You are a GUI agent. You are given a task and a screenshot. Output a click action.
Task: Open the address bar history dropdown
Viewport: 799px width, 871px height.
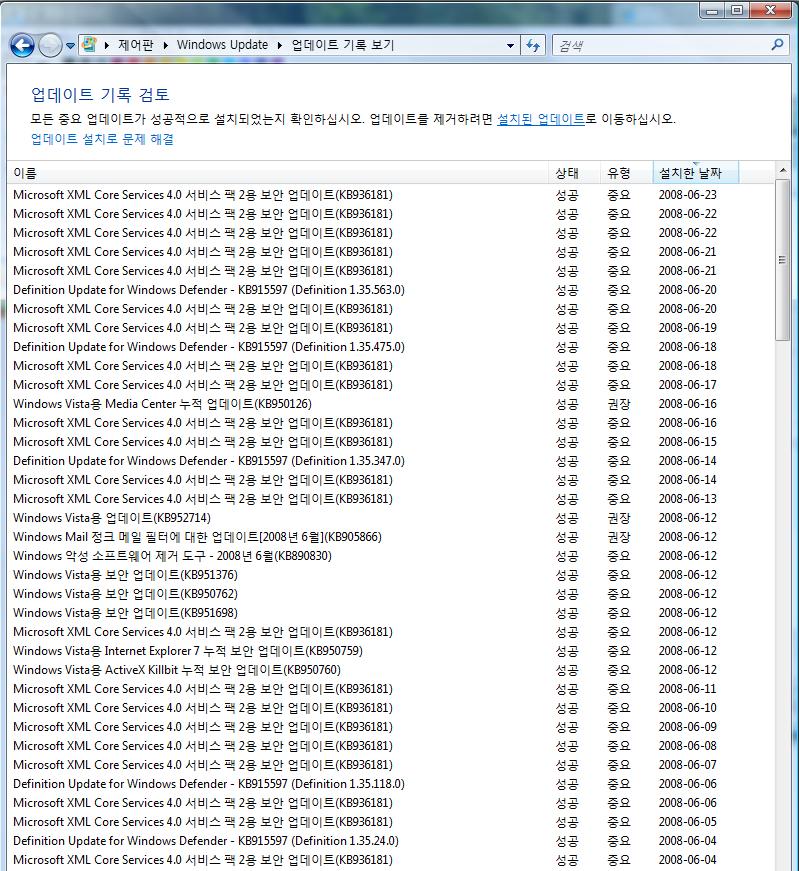pos(510,46)
